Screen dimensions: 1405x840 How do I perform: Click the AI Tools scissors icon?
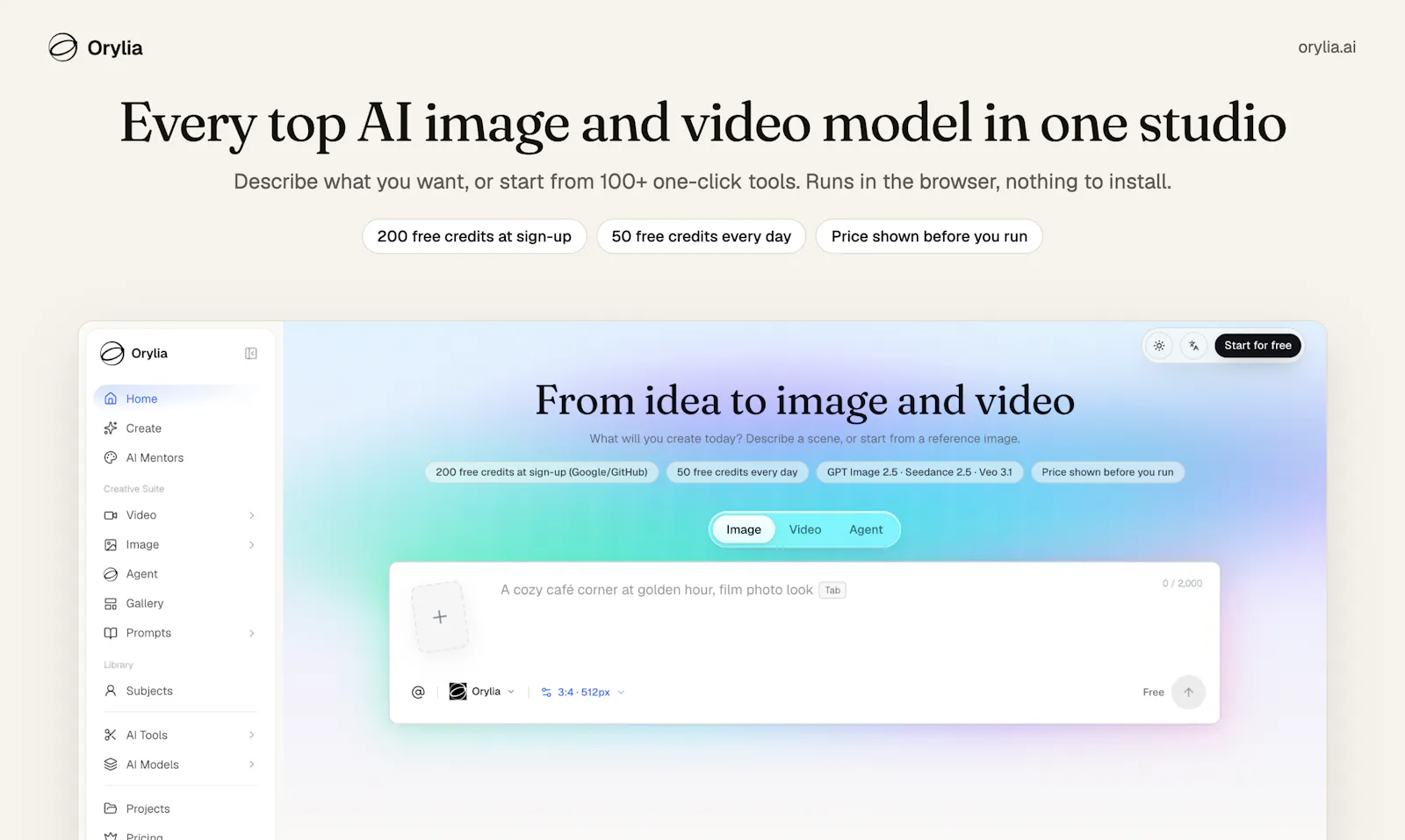point(111,736)
